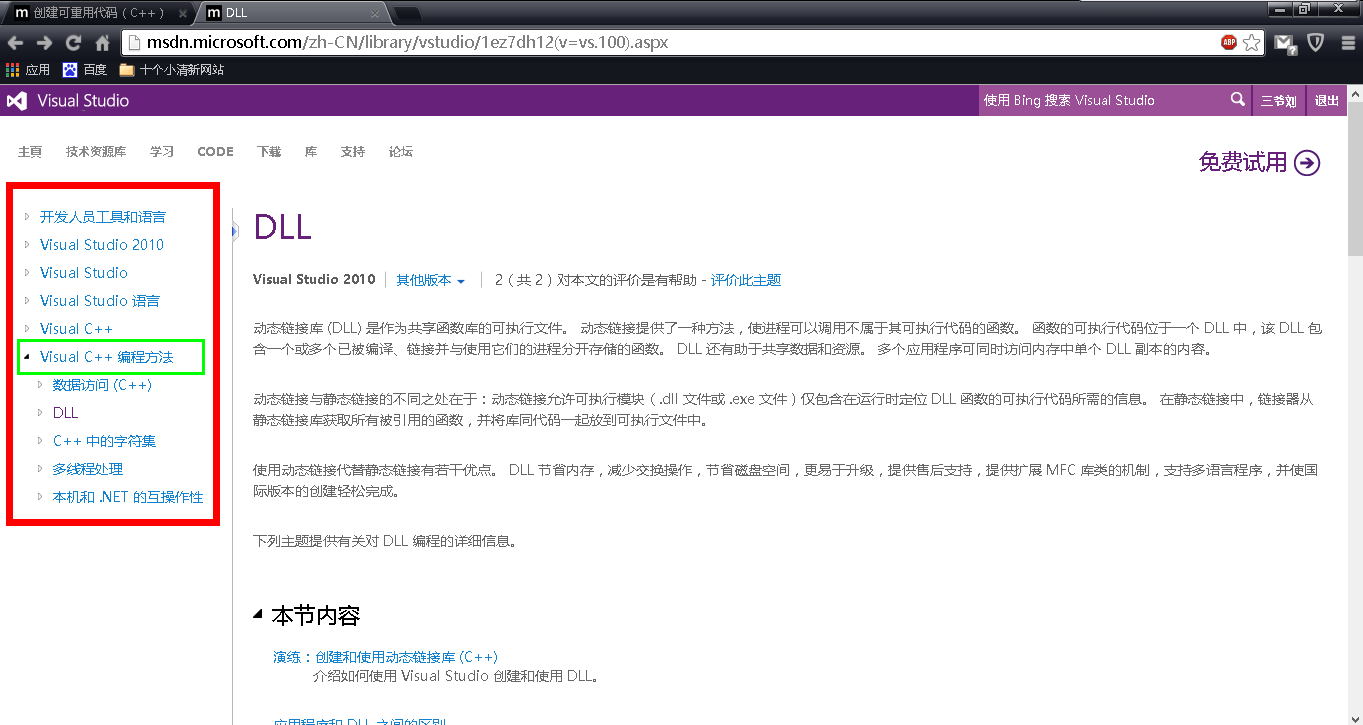This screenshot has height=725, width=1363.
Task: Open the 库 menu item
Action: pyautogui.click(x=311, y=152)
